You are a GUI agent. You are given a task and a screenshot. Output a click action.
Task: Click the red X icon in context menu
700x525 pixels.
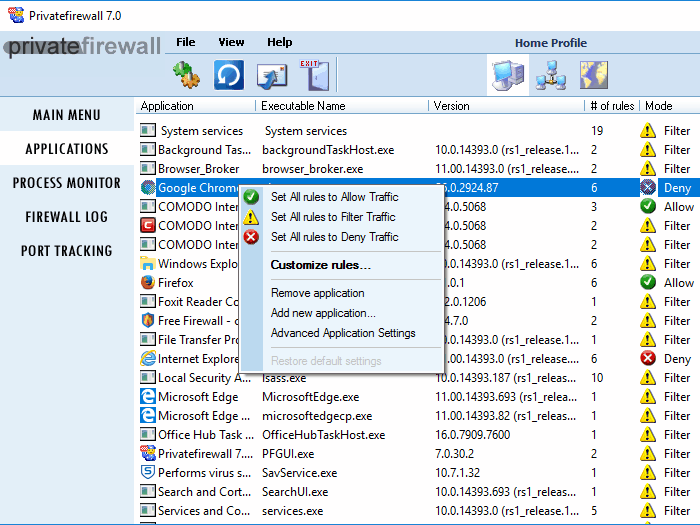[x=251, y=237]
